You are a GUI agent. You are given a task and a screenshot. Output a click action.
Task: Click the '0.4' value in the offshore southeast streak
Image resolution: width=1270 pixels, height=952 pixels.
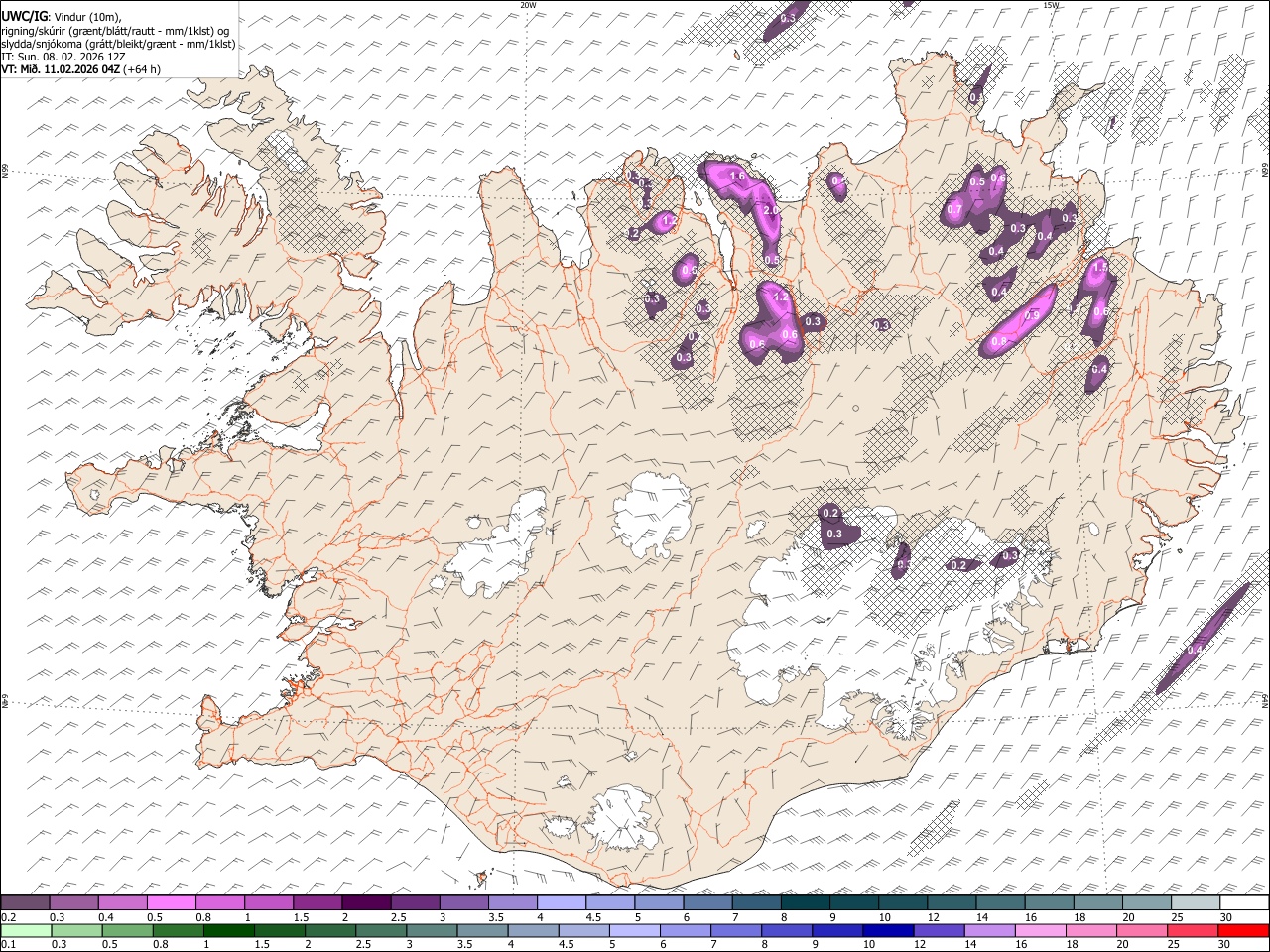(x=1195, y=649)
